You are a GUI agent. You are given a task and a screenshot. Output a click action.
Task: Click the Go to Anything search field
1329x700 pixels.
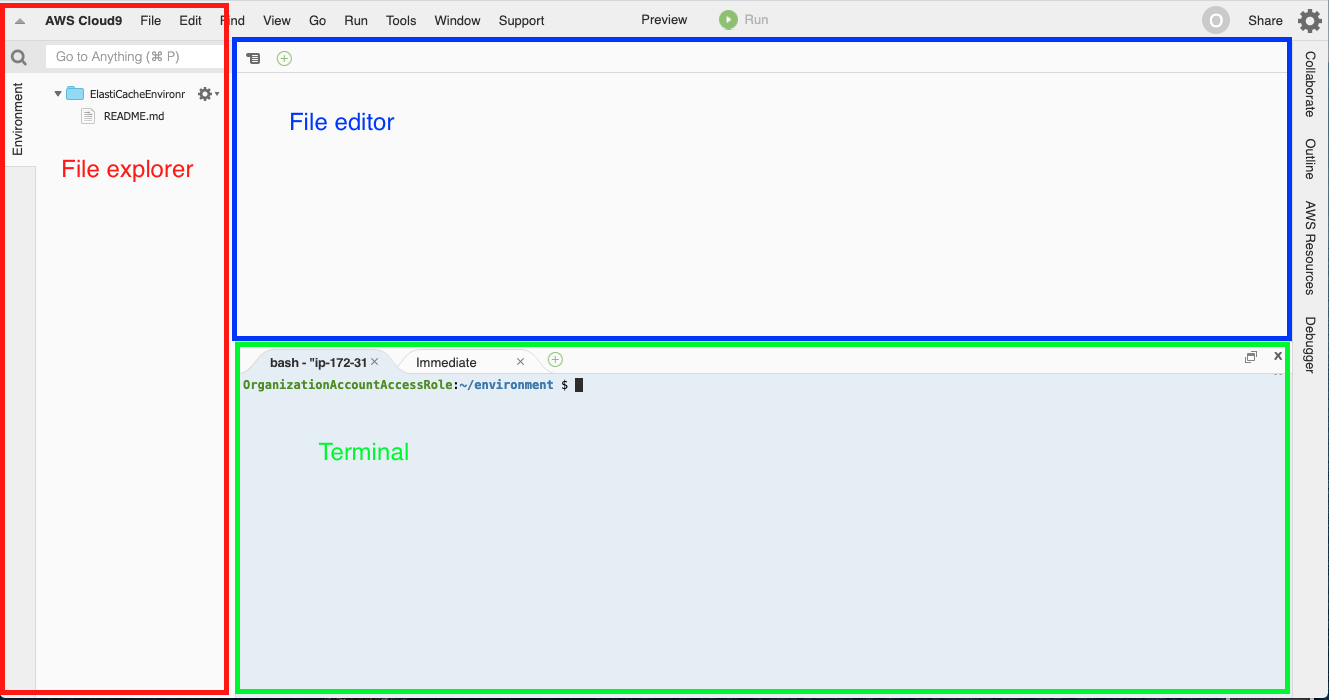(x=133, y=57)
